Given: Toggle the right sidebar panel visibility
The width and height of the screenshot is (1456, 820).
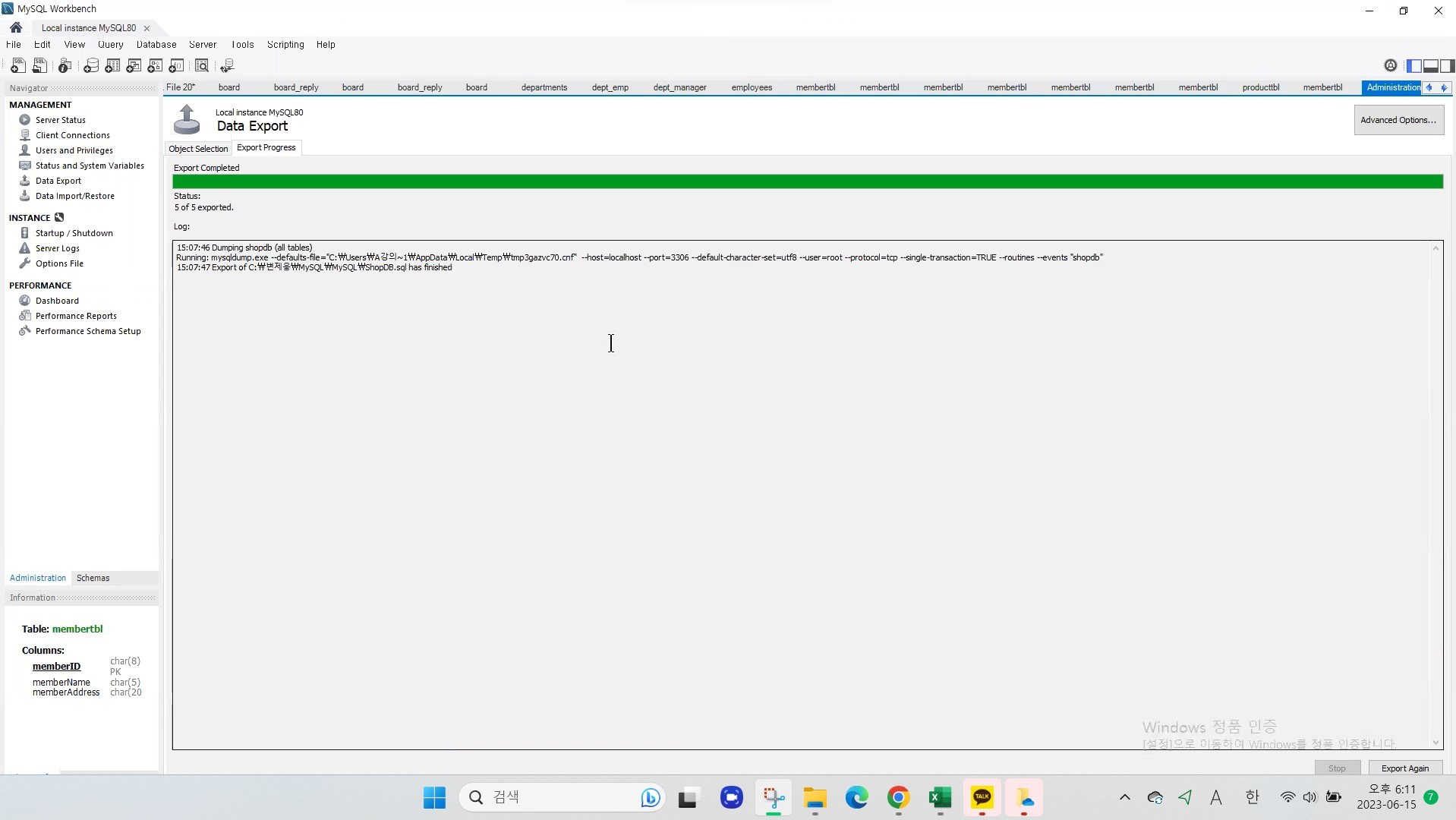Looking at the screenshot, I should 1447,66.
